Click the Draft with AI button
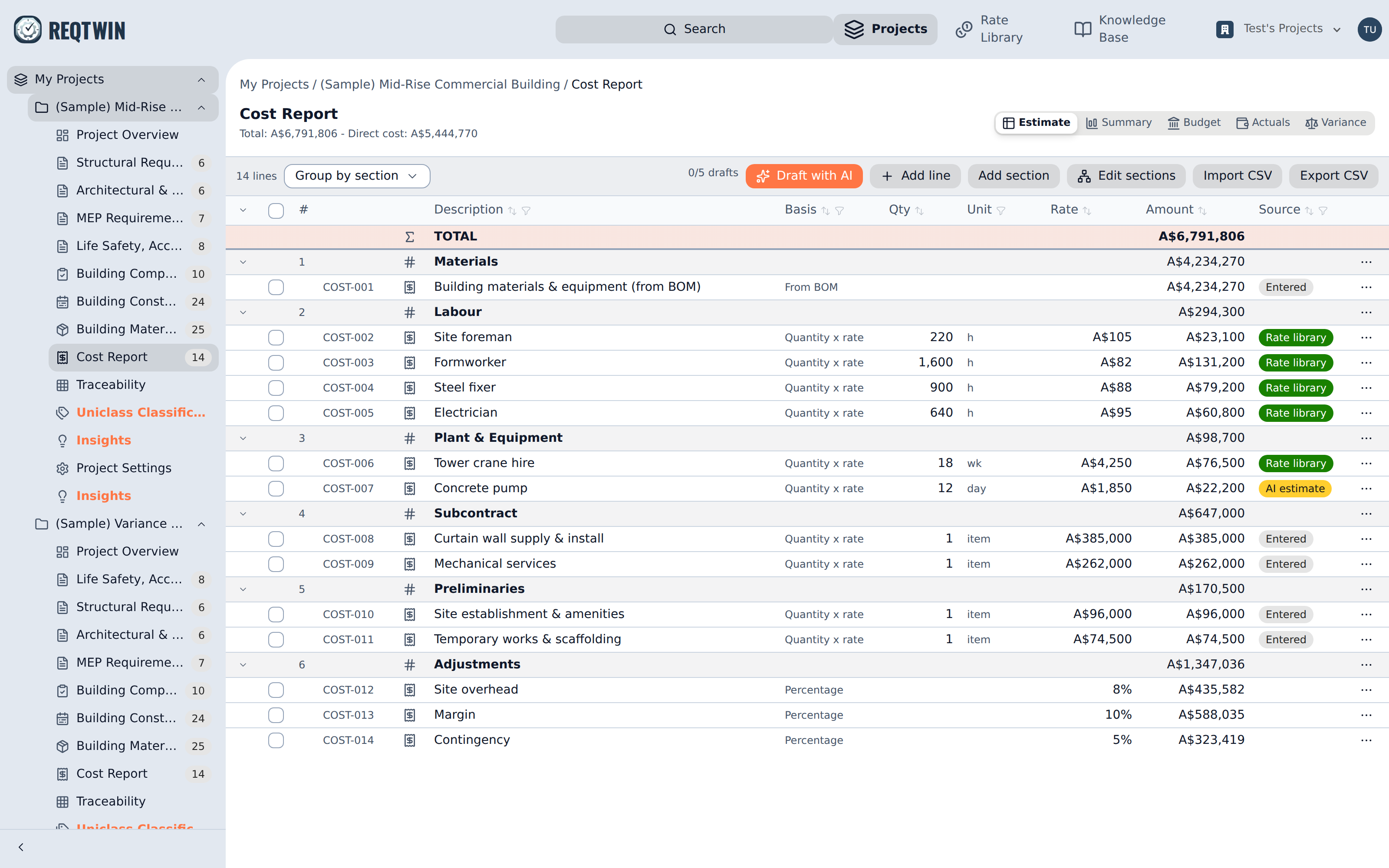This screenshot has height=868, width=1389. click(803, 176)
